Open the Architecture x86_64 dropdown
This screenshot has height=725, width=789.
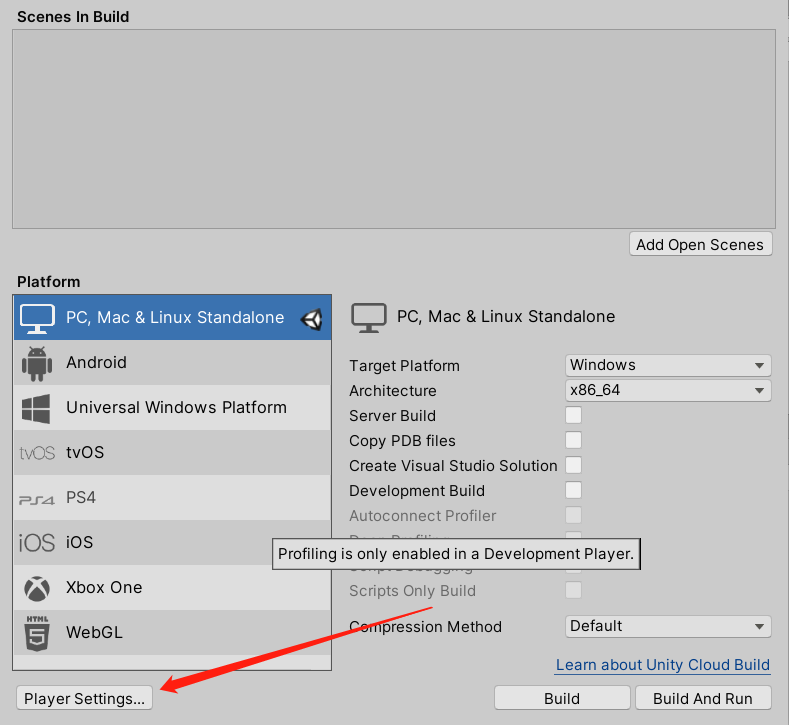(668, 390)
